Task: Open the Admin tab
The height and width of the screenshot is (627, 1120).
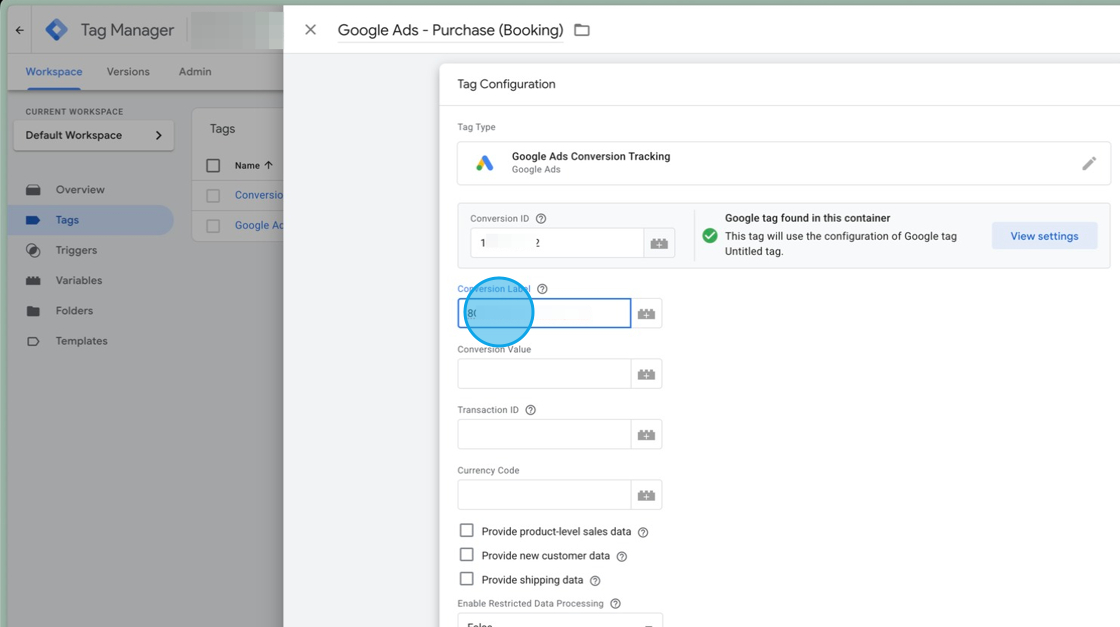Action: click(195, 72)
